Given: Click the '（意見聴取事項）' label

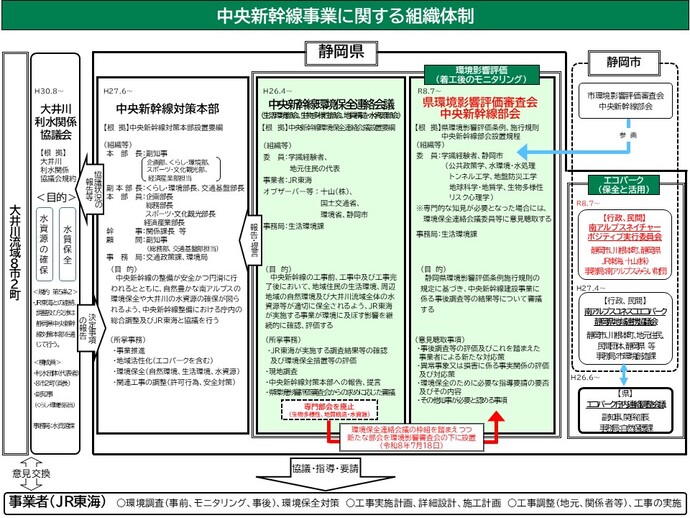Looking at the screenshot, I should tap(440, 339).
